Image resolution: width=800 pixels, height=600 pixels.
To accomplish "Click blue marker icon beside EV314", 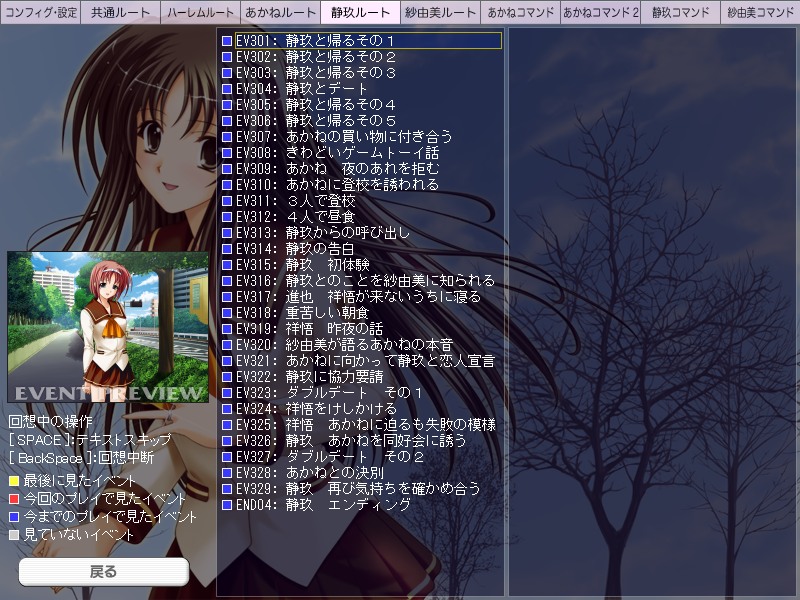I will click(227, 249).
